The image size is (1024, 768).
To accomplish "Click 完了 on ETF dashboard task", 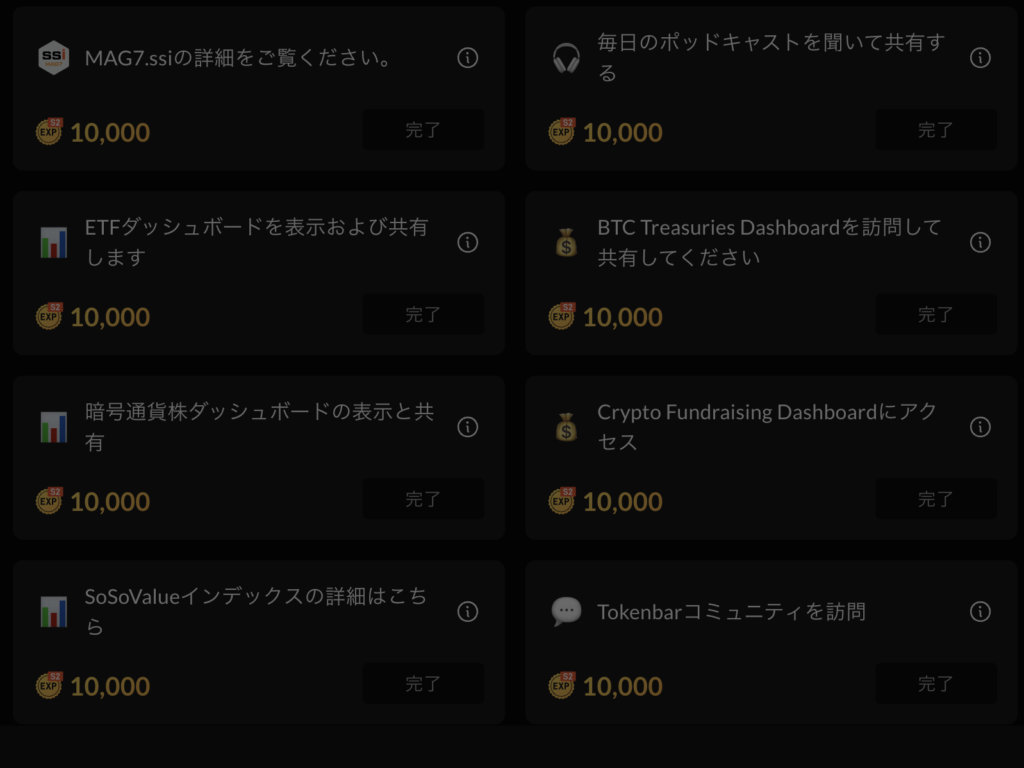I will [423, 314].
